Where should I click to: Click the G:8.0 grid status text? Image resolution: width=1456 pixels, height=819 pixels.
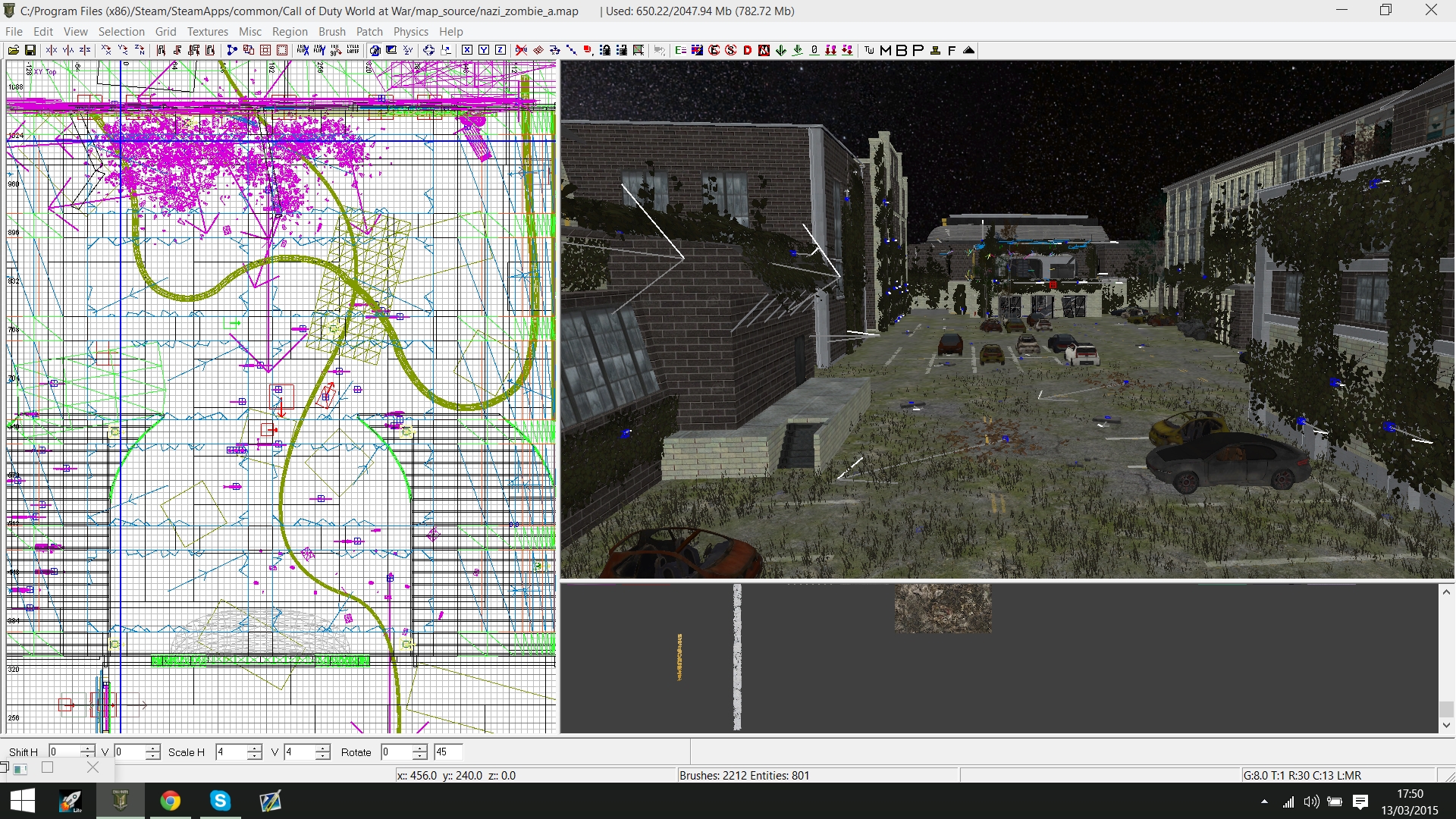click(1302, 775)
